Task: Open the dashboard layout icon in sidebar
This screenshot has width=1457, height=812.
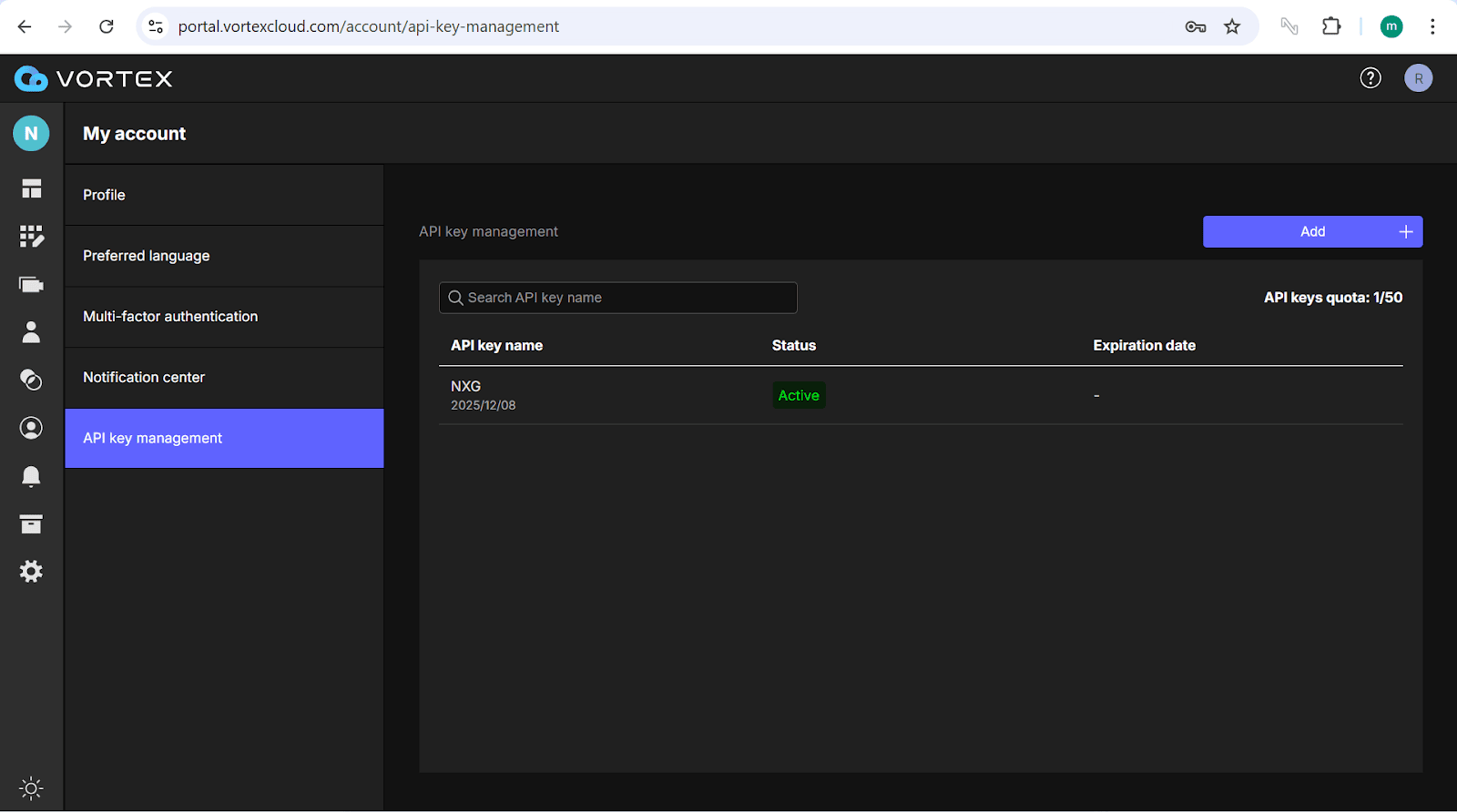Action: click(x=32, y=189)
